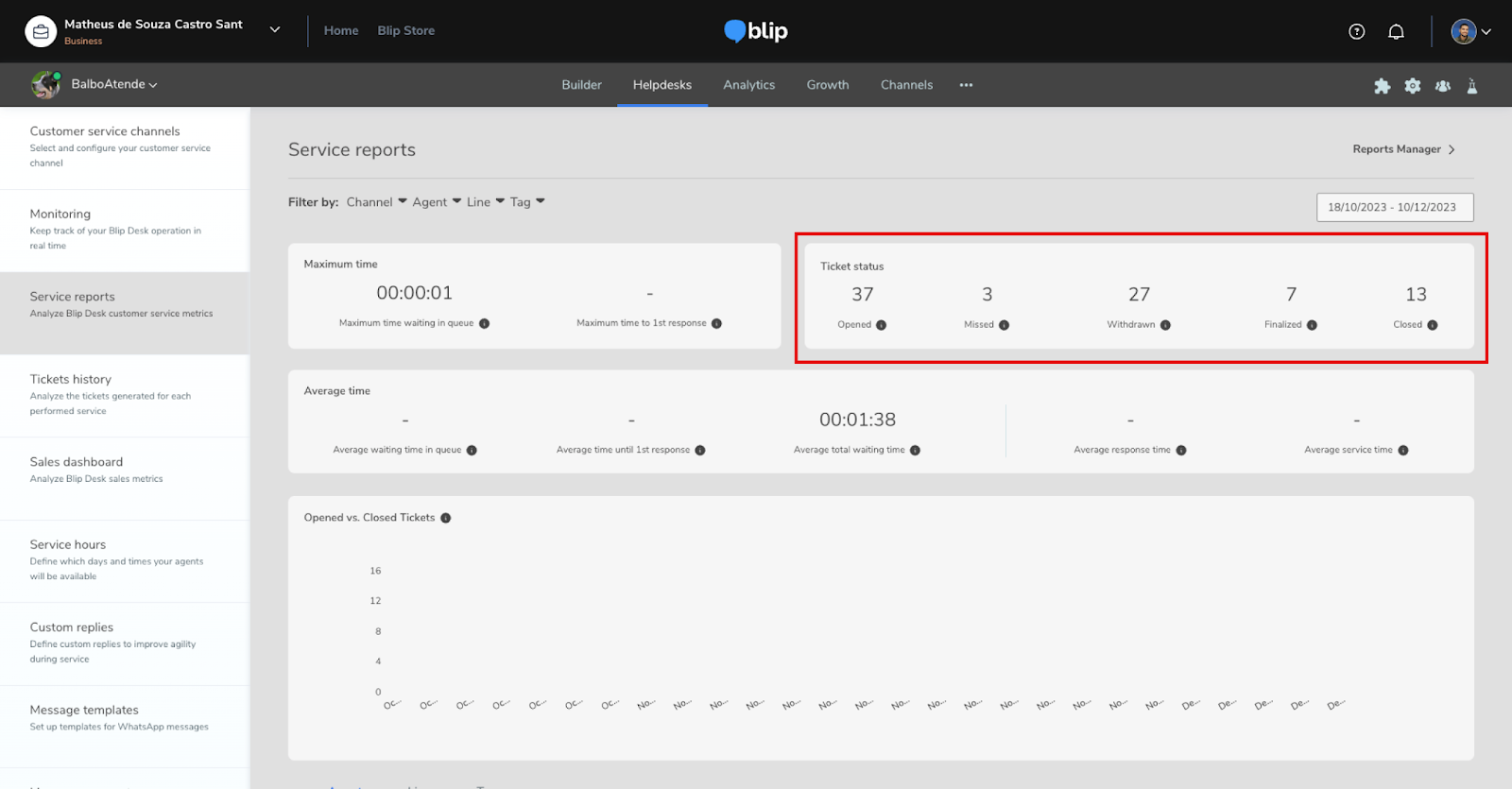The width and height of the screenshot is (1512, 789).
Task: Open Tickets history in the sidebar
Action: [x=71, y=379]
